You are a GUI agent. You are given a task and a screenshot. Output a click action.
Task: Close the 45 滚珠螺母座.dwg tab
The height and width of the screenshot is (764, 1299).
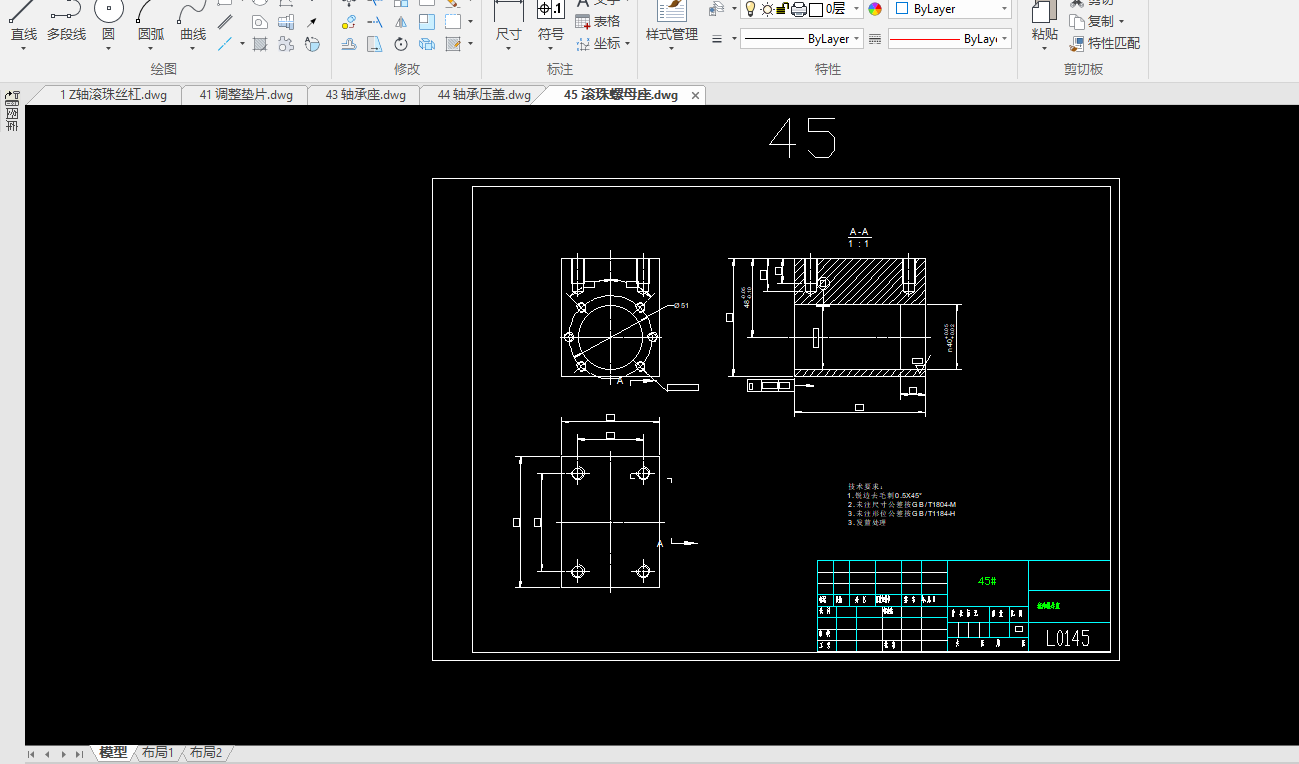[695, 95]
